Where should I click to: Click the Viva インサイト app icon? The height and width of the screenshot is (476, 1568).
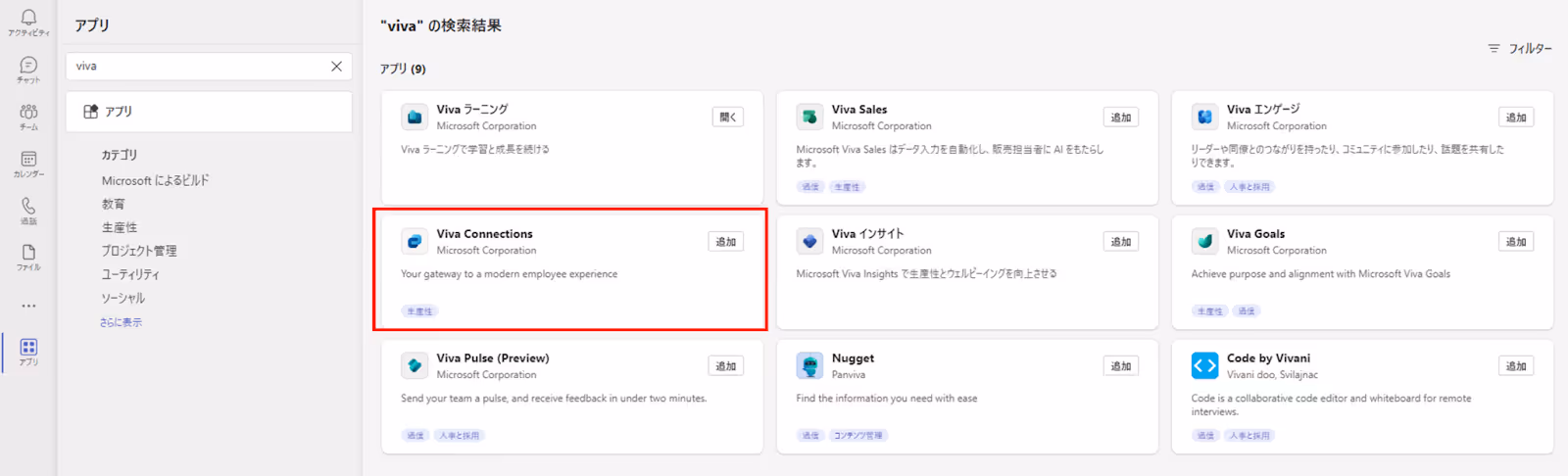click(x=809, y=241)
